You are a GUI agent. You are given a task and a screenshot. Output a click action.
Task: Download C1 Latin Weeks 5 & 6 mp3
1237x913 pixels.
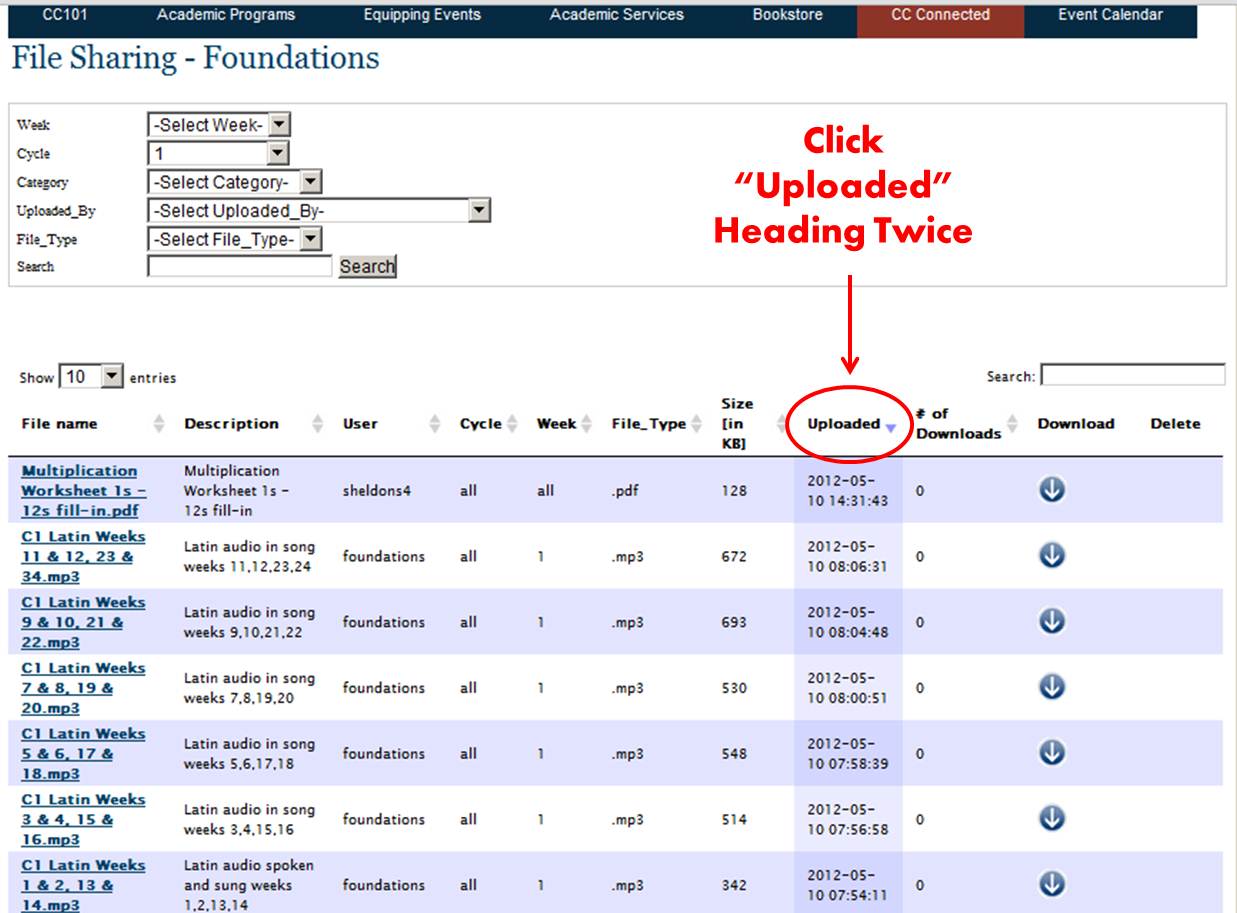pos(1052,753)
